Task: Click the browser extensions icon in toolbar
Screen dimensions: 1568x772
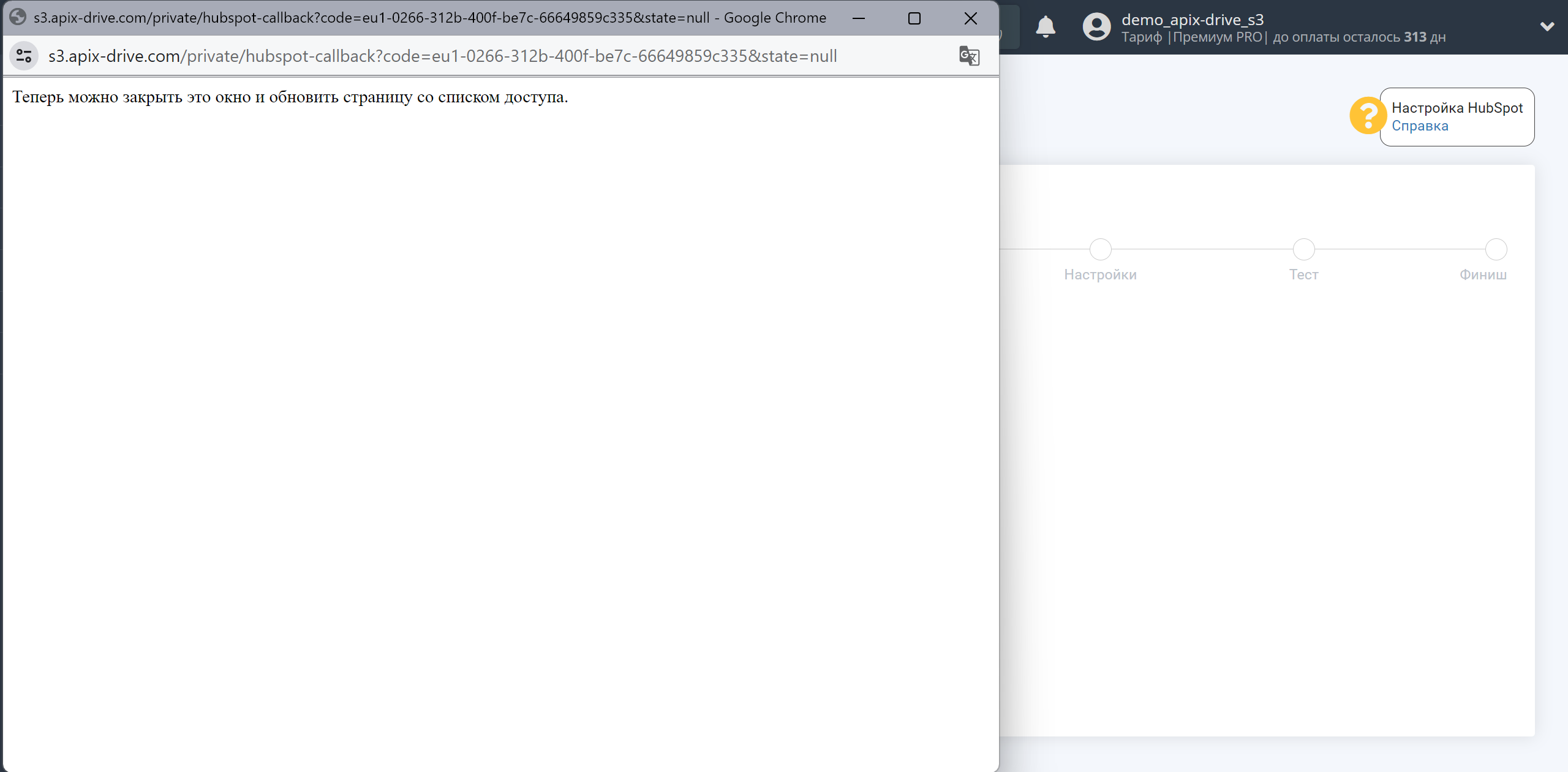Action: coord(968,56)
